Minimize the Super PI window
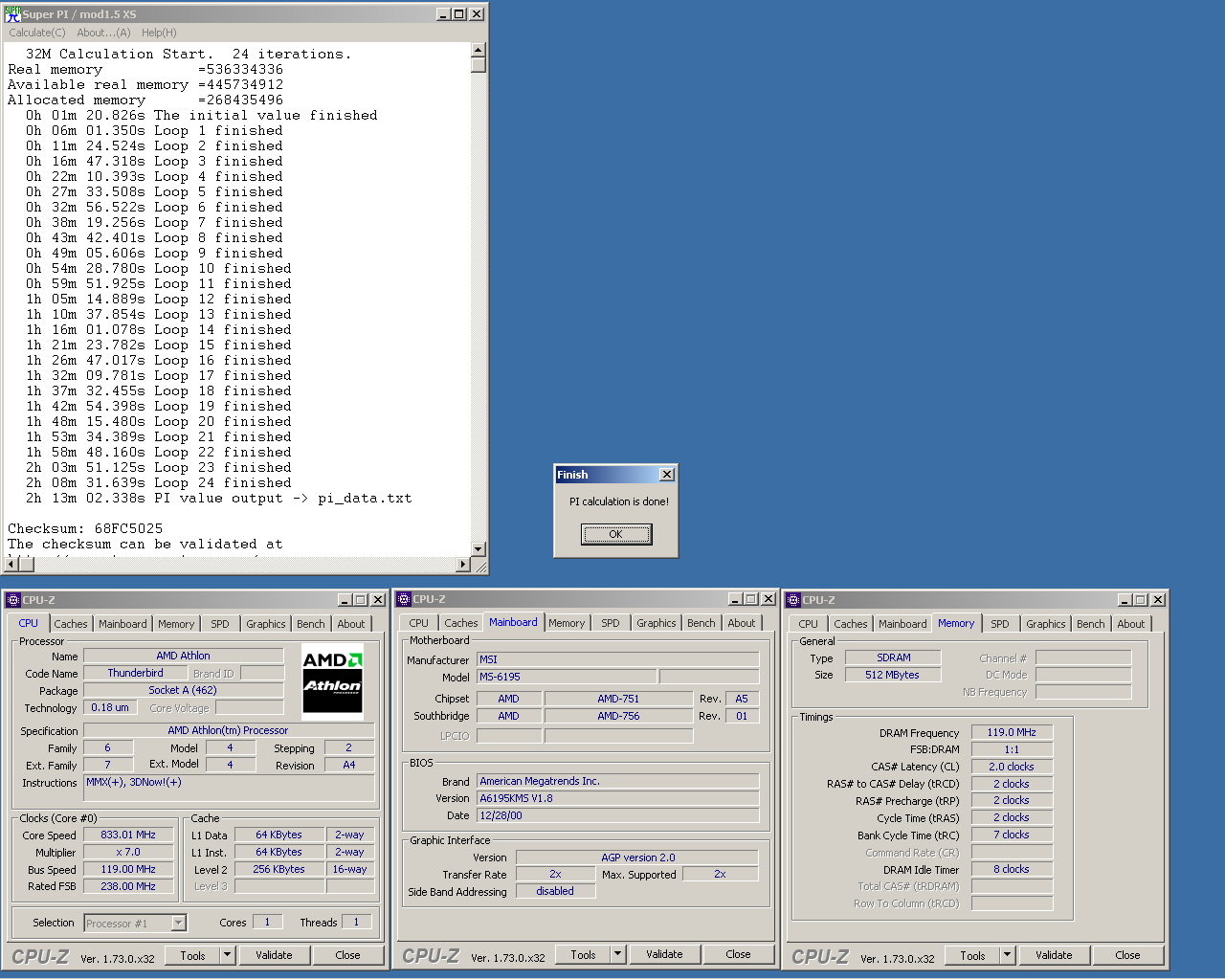This screenshot has width=1225, height=980. (443, 14)
